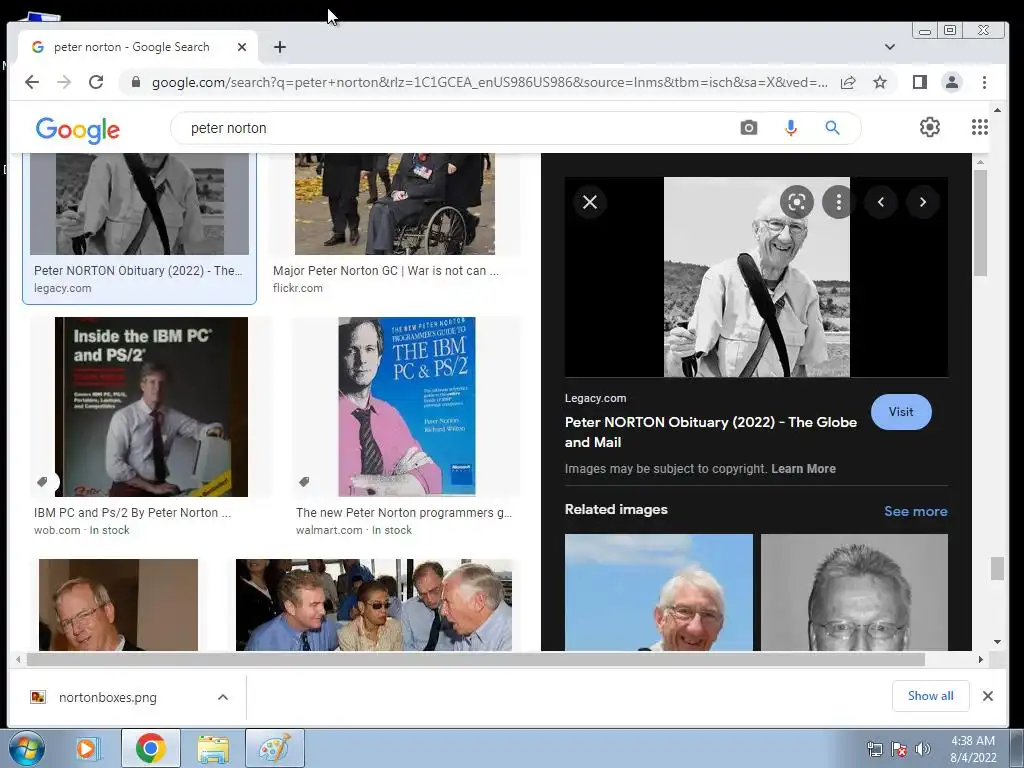Expand nortonboxes.png download options
Screen dimensions: 1024x768
[x=223, y=697]
